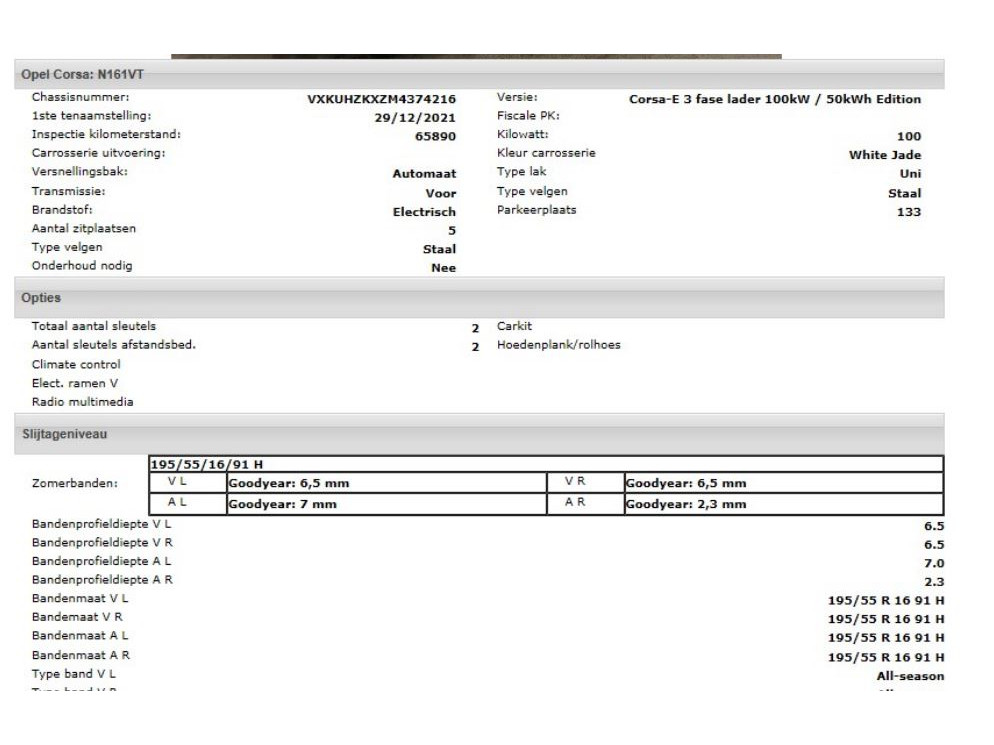
Task: Select the 'Radio multimedia' option
Action: point(82,402)
